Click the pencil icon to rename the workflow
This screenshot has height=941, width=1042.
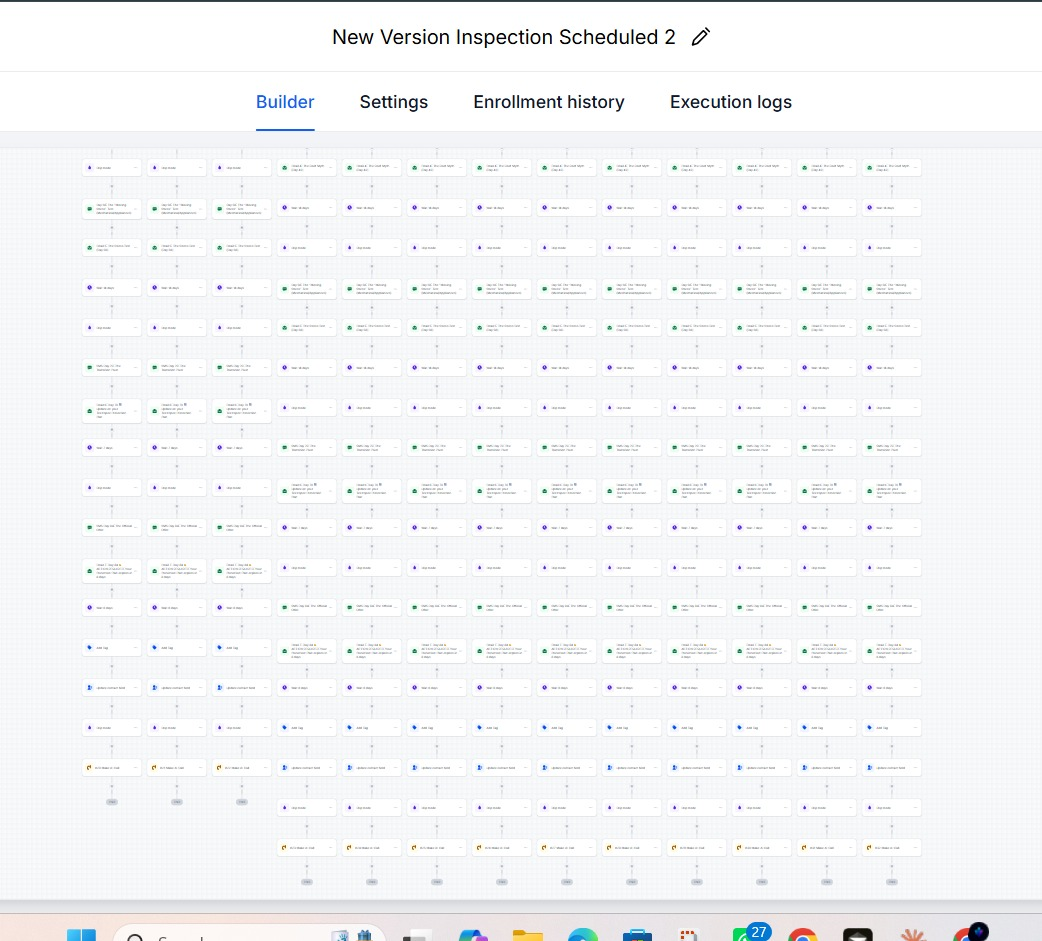click(700, 37)
